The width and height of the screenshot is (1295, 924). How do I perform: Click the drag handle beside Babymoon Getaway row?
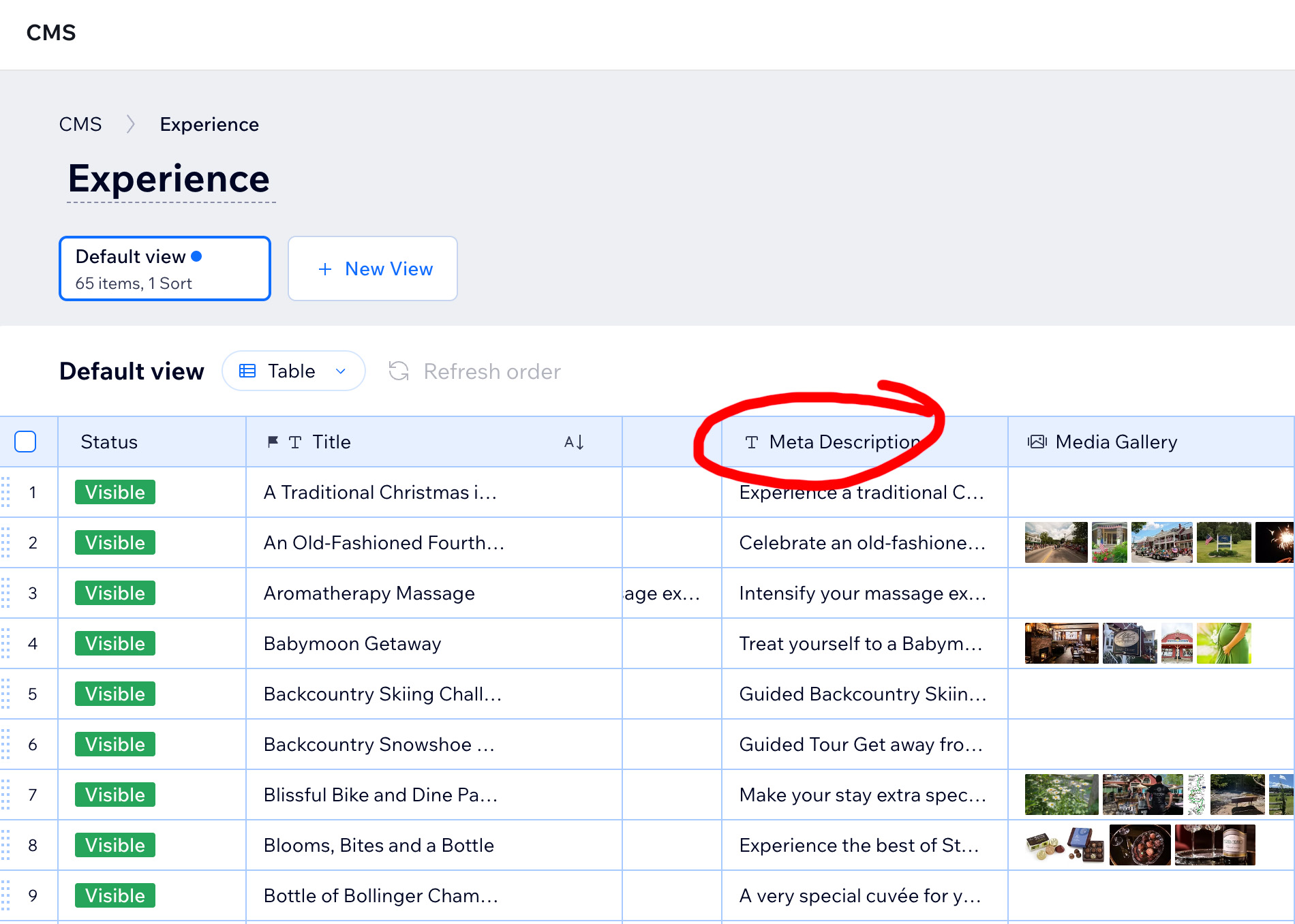point(7,643)
